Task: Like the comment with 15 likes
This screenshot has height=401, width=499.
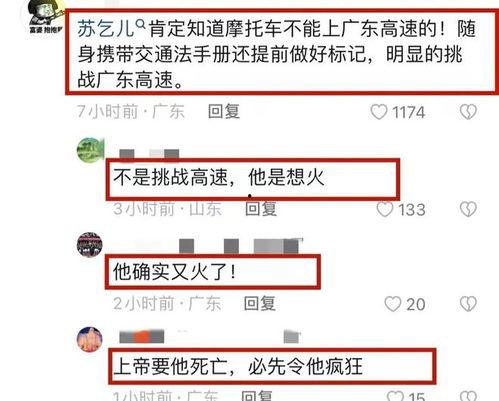Action: [x=395, y=396]
